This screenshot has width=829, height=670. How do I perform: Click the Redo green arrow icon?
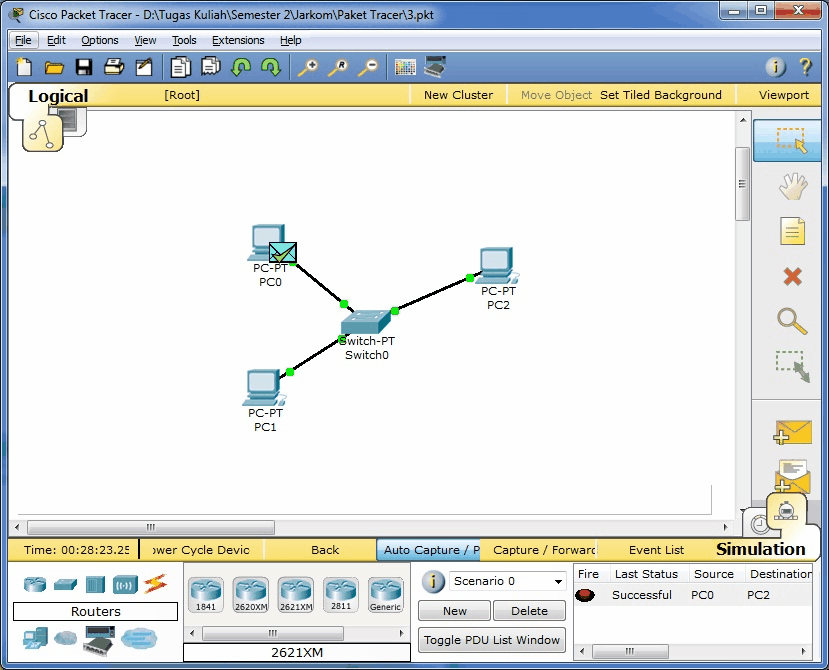pos(271,67)
